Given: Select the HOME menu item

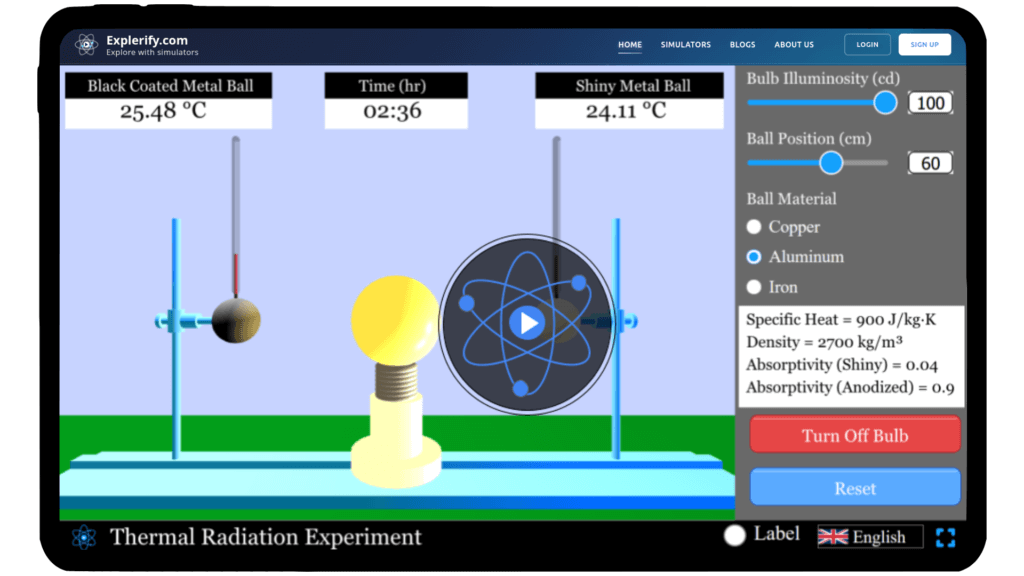Looking at the screenshot, I should point(630,44).
